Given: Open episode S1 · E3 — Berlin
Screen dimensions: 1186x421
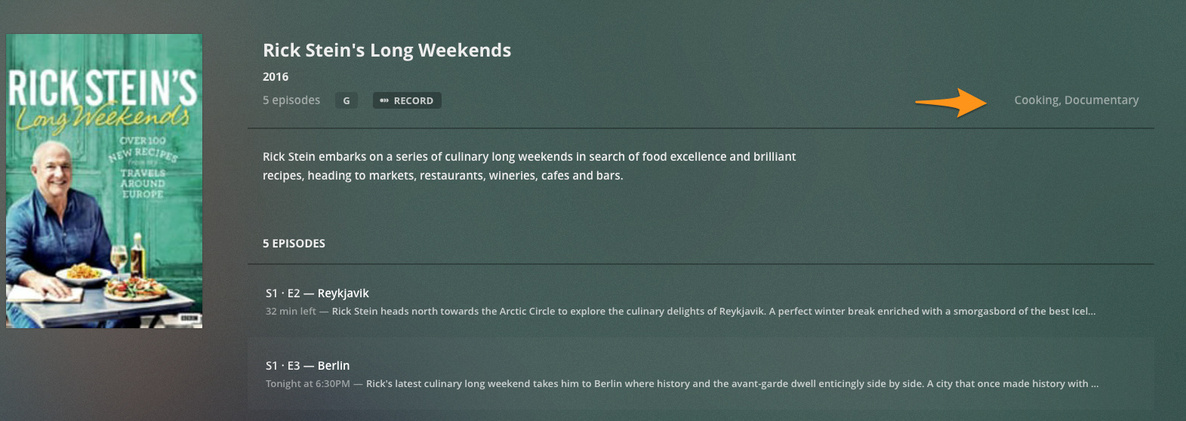Looking at the screenshot, I should pyautogui.click(x=307, y=365).
